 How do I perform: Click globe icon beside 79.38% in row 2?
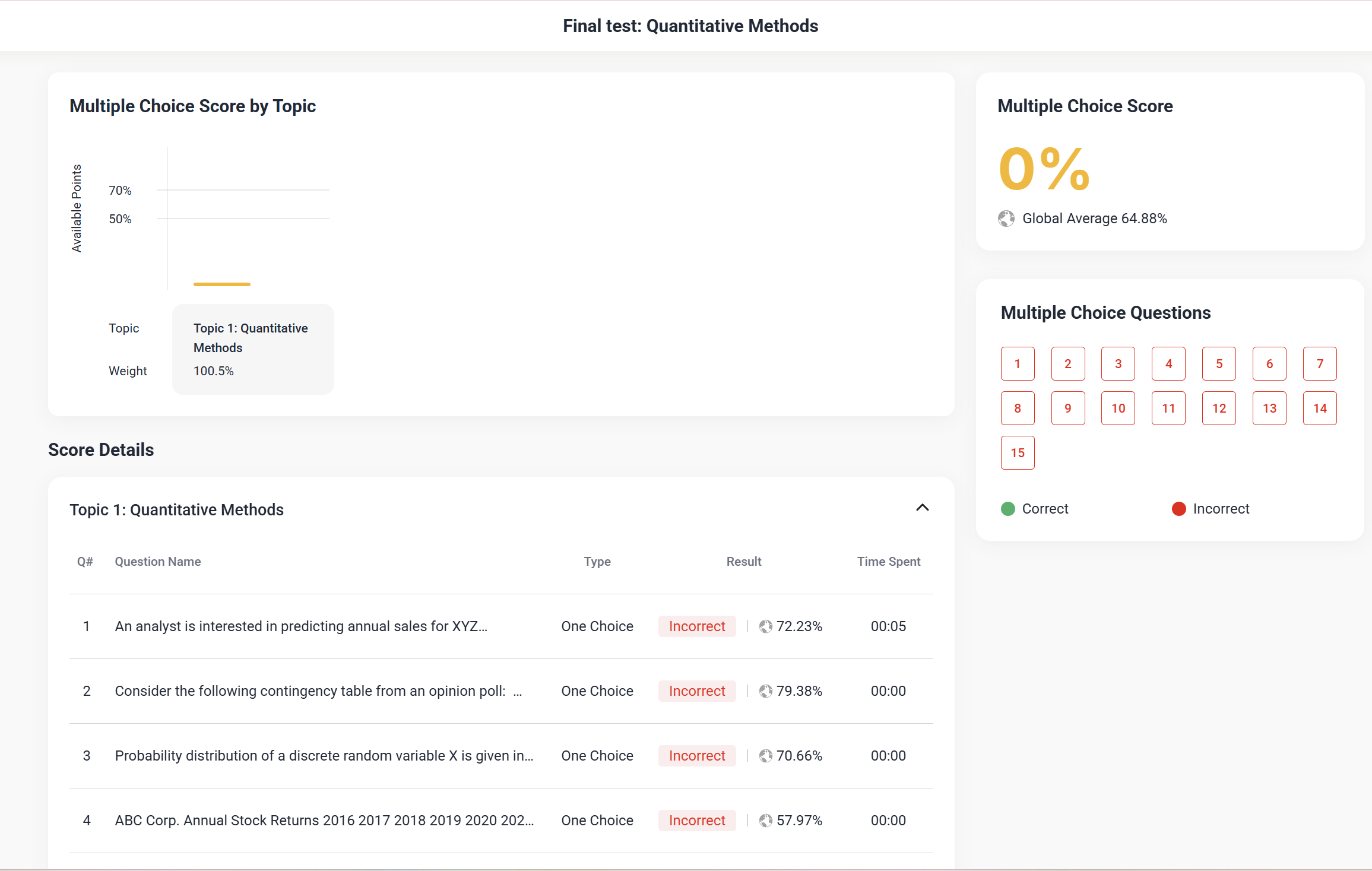[766, 691]
